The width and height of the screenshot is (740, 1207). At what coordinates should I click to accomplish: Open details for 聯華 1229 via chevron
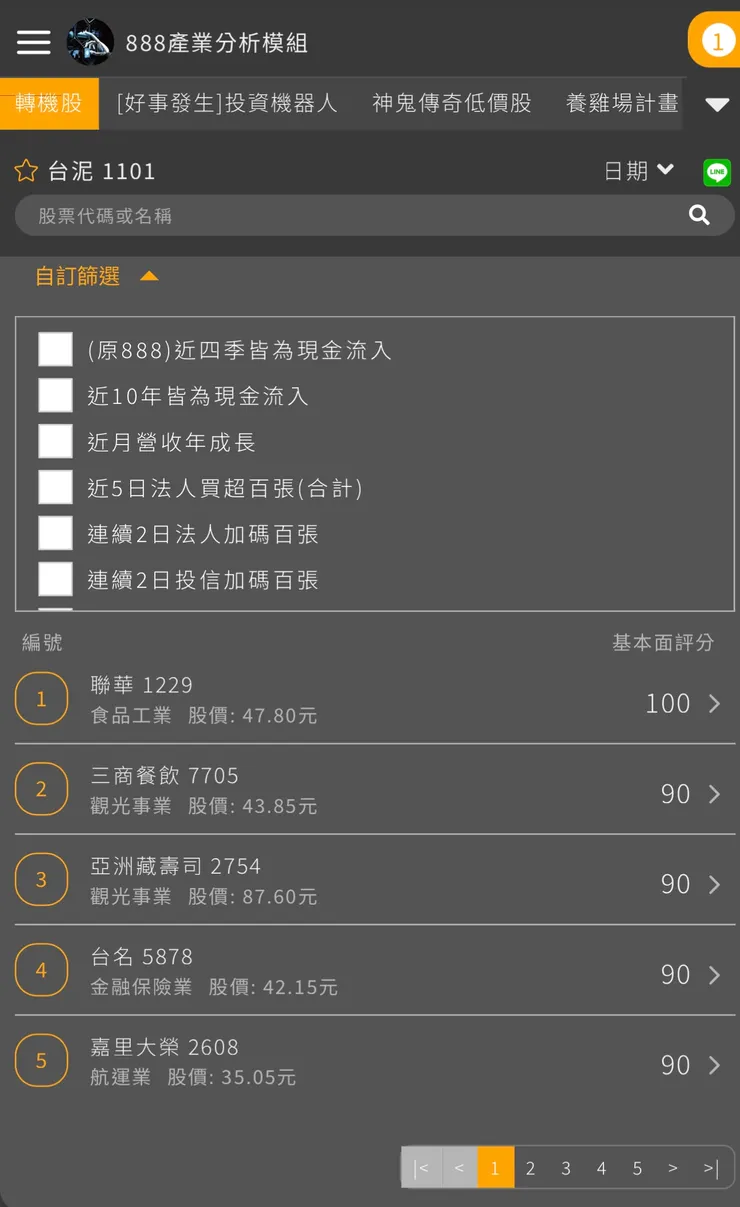712,703
